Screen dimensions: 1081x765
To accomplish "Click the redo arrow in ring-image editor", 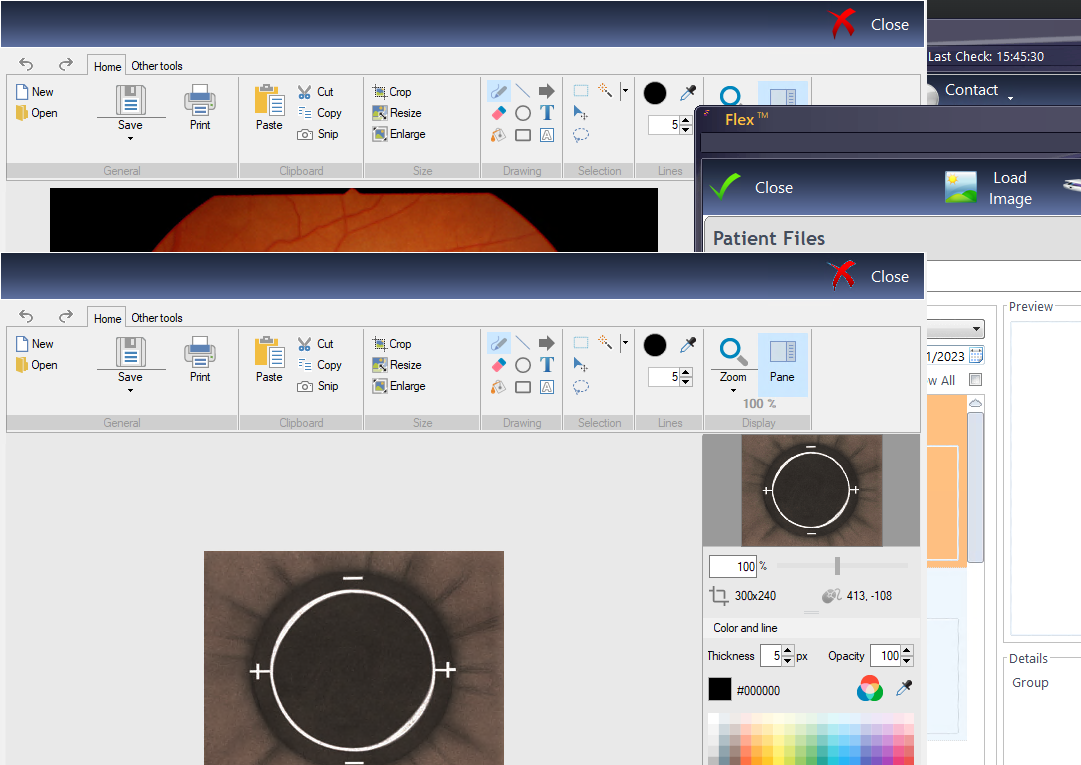I will click(65, 316).
